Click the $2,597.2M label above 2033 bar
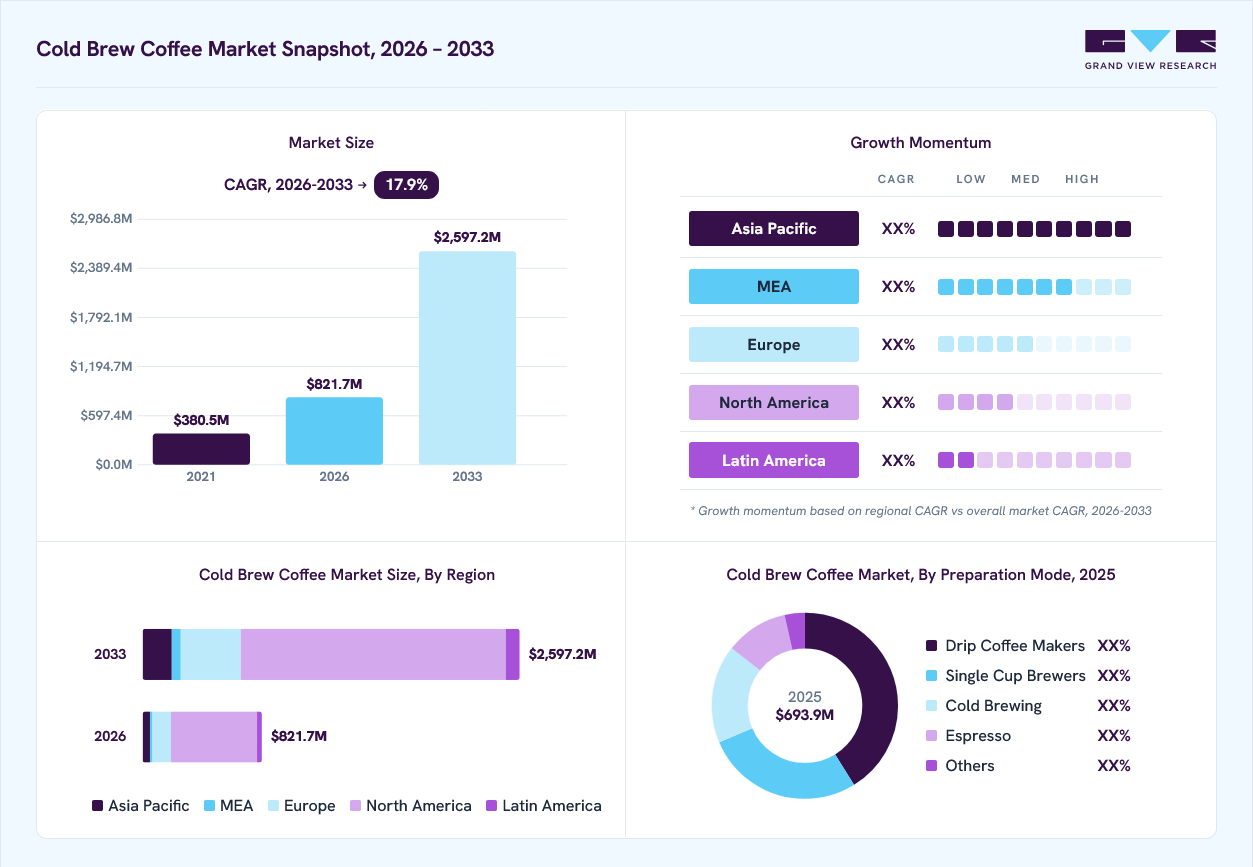 click(467, 237)
